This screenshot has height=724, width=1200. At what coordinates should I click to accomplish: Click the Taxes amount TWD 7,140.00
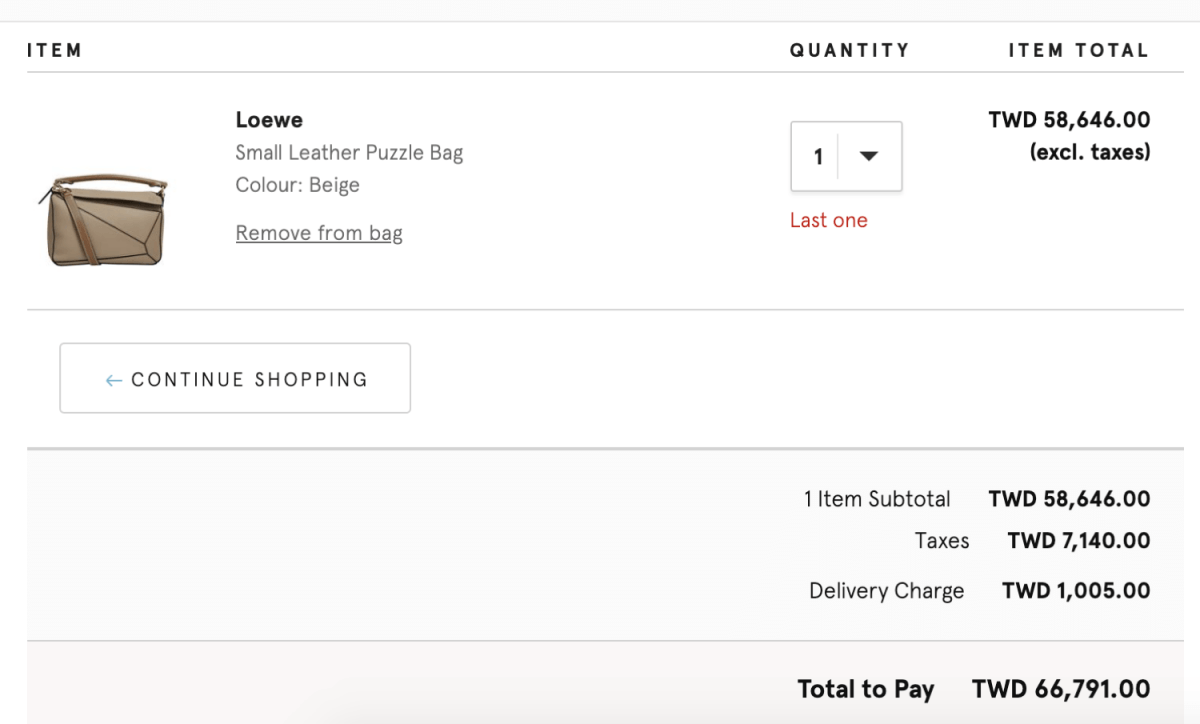pyautogui.click(x=1079, y=541)
